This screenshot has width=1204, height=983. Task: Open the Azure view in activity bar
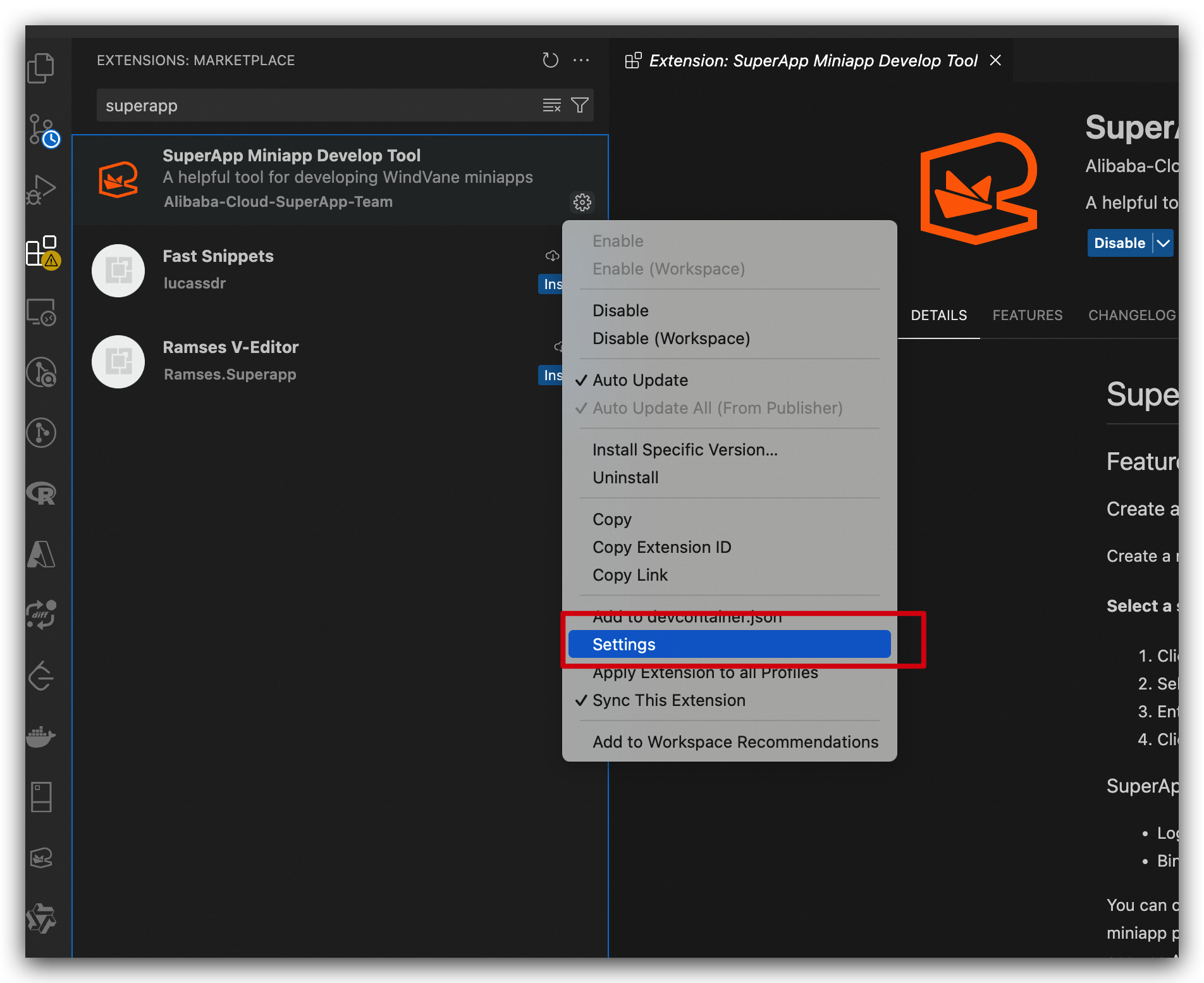pyautogui.click(x=41, y=554)
